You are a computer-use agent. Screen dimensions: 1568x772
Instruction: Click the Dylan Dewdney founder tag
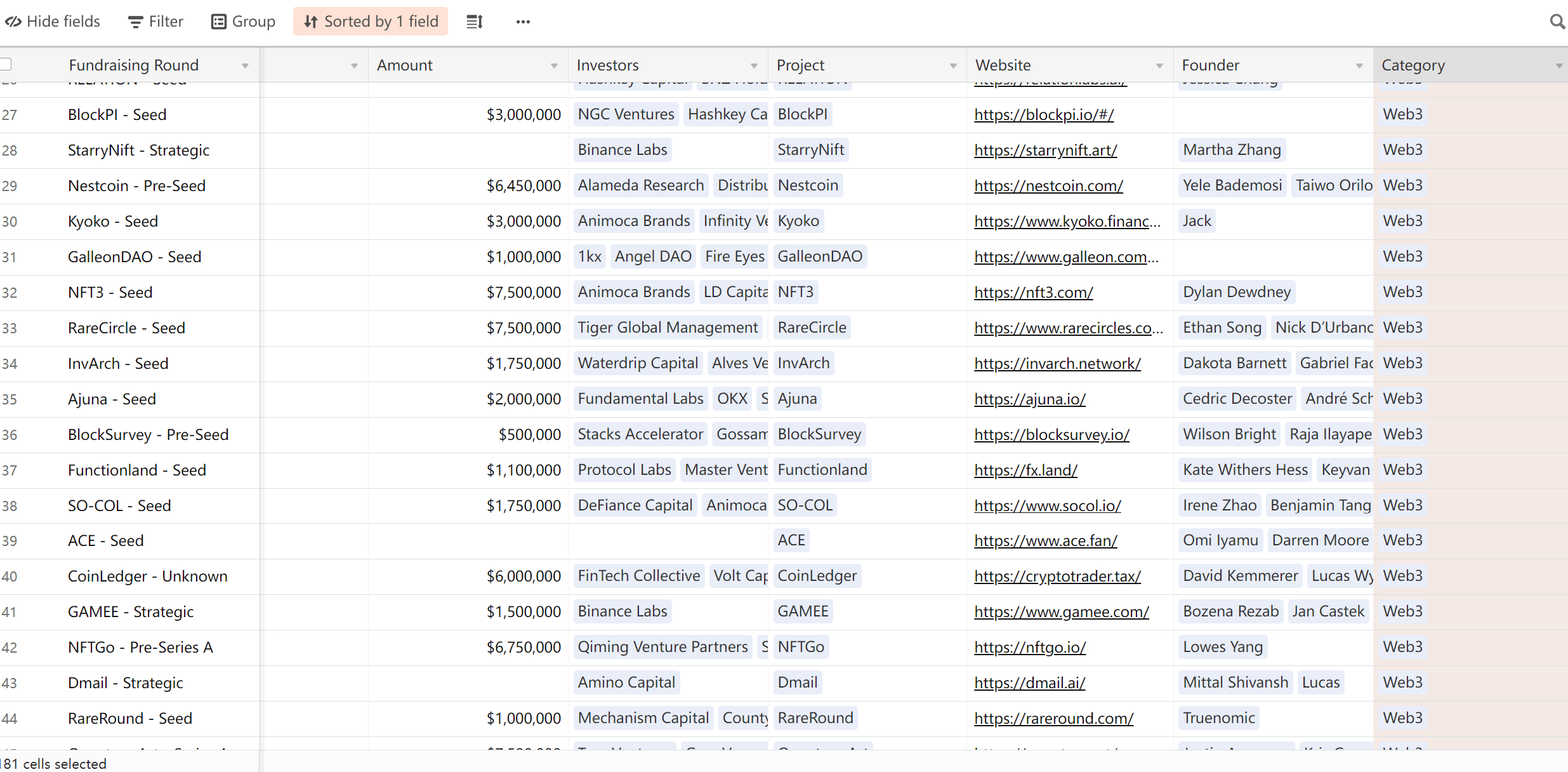click(x=1237, y=292)
